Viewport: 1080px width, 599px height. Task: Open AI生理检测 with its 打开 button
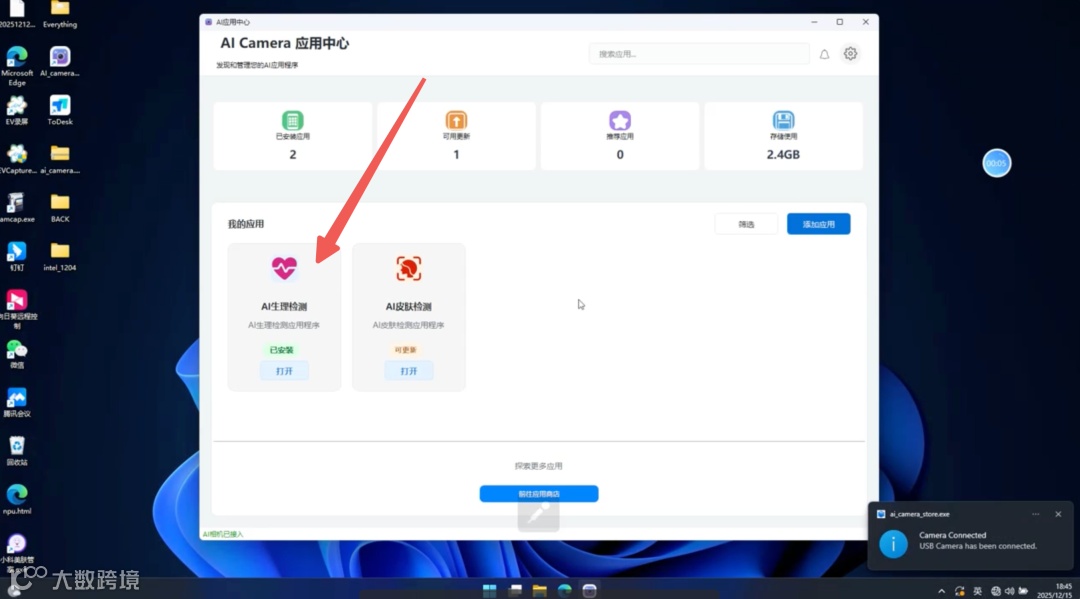pyautogui.click(x=284, y=371)
